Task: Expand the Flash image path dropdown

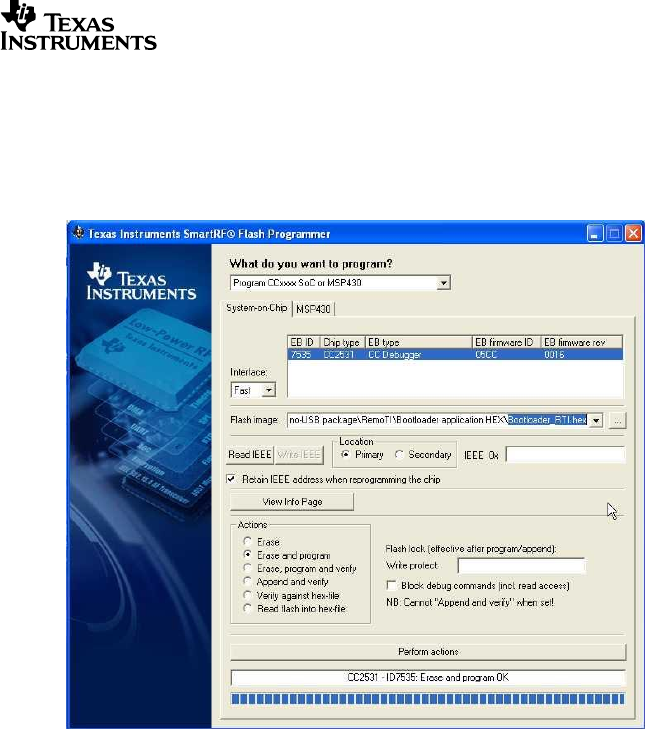Action: [596, 420]
